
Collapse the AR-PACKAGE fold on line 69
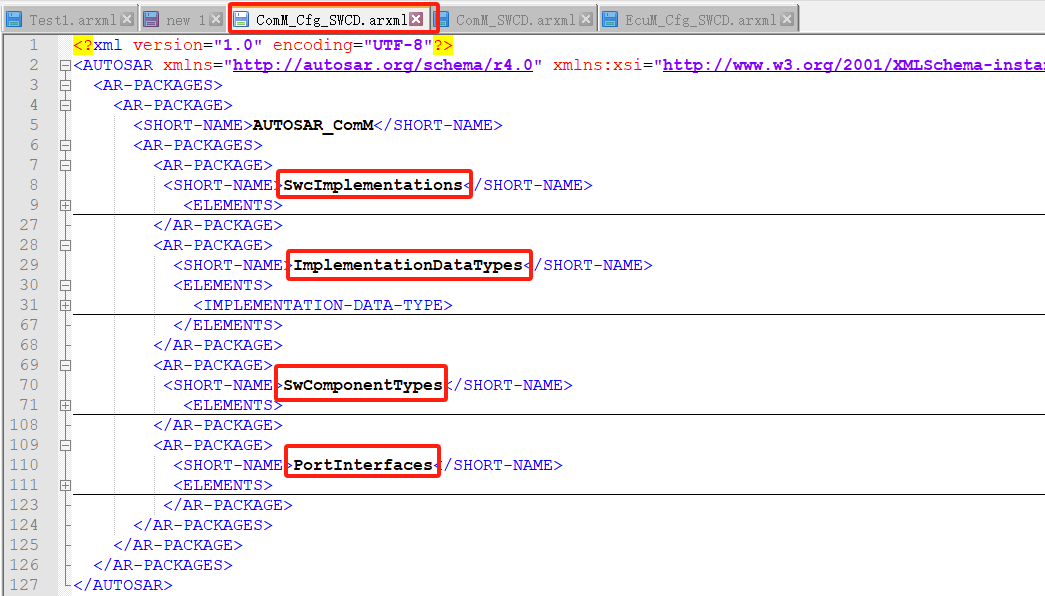(x=65, y=365)
